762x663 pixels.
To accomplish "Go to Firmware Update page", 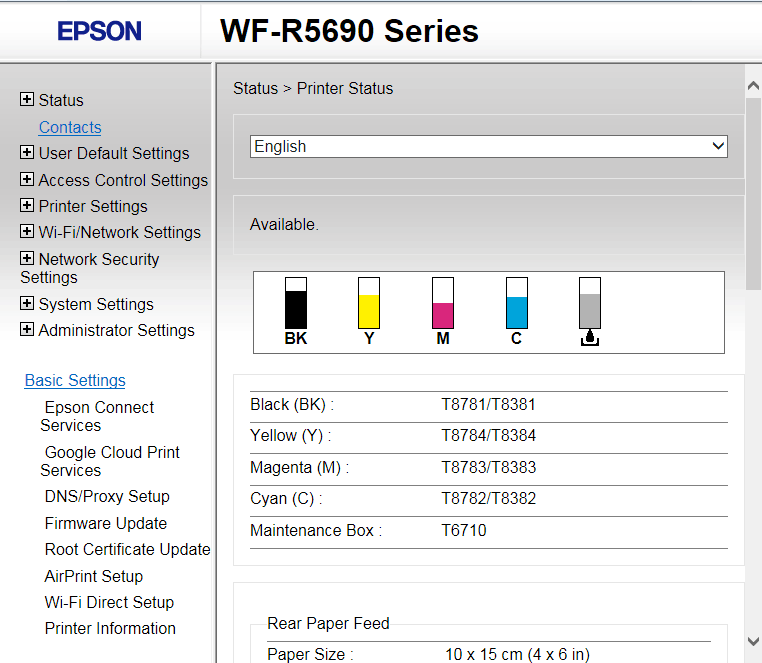I will [x=105, y=523].
